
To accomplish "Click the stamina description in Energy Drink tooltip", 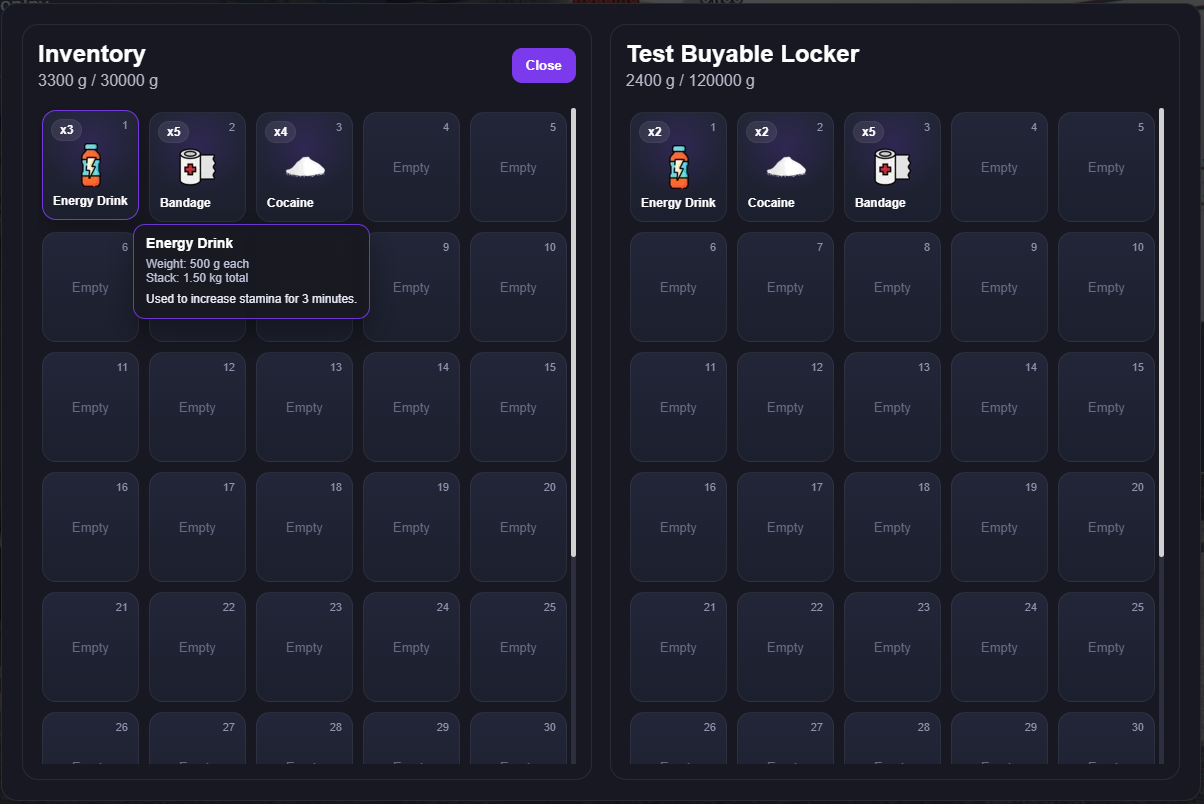I will tap(251, 299).
